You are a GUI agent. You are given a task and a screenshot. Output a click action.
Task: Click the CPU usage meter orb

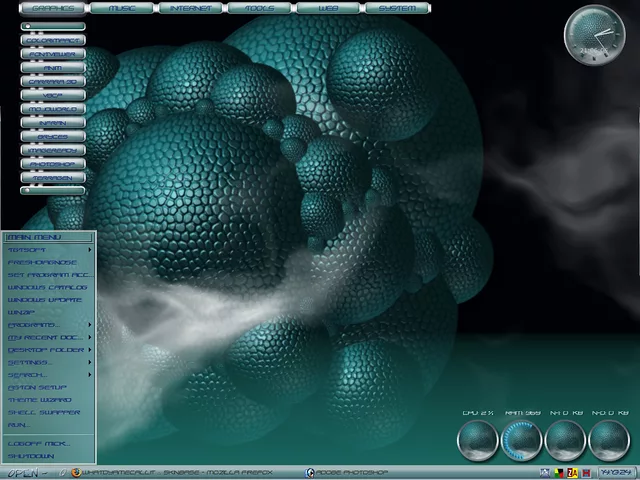pos(477,440)
